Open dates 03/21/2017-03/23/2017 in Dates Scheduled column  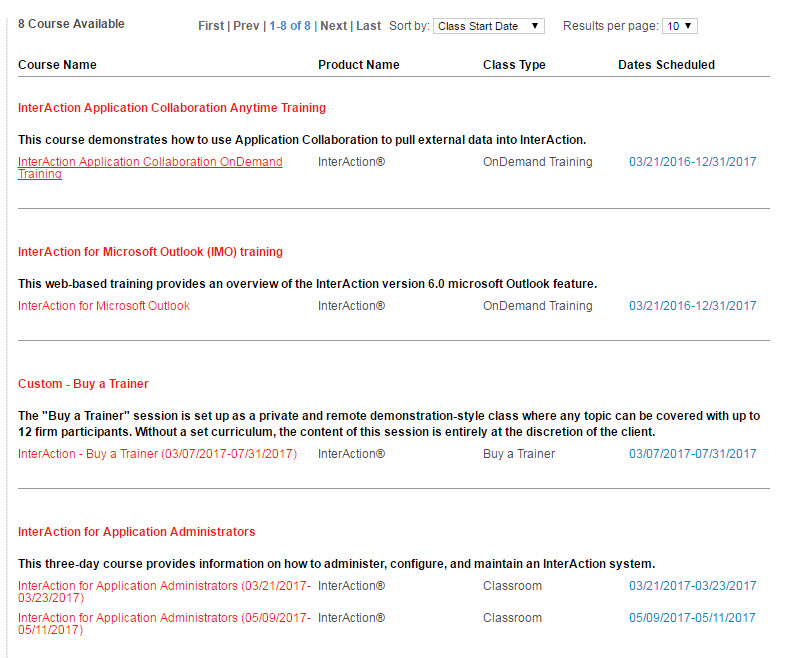click(x=692, y=586)
